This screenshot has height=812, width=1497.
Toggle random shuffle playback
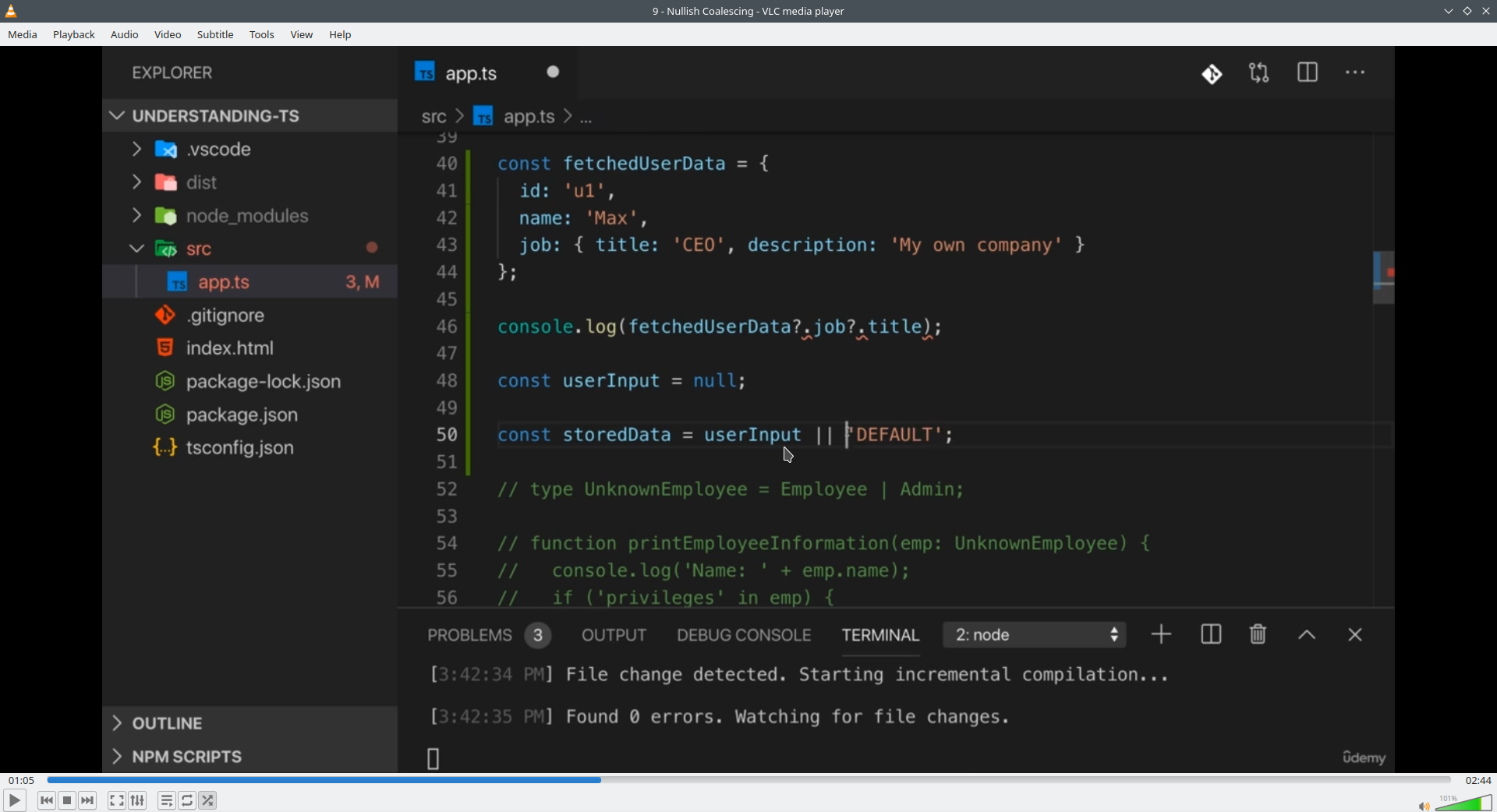208,800
